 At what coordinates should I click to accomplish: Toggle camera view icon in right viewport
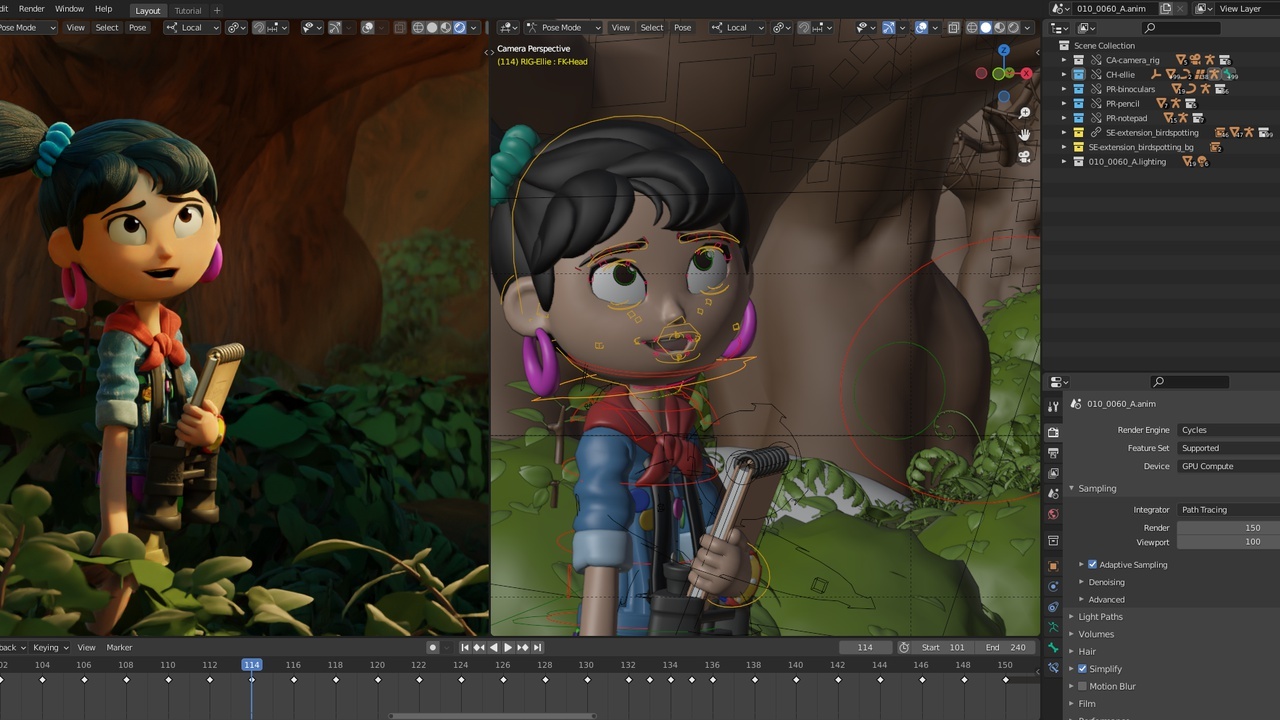pos(1024,157)
